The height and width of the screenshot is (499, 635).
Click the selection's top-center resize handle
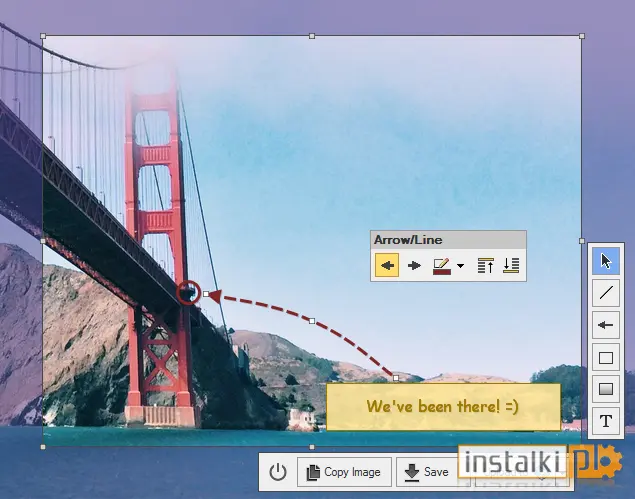312,36
